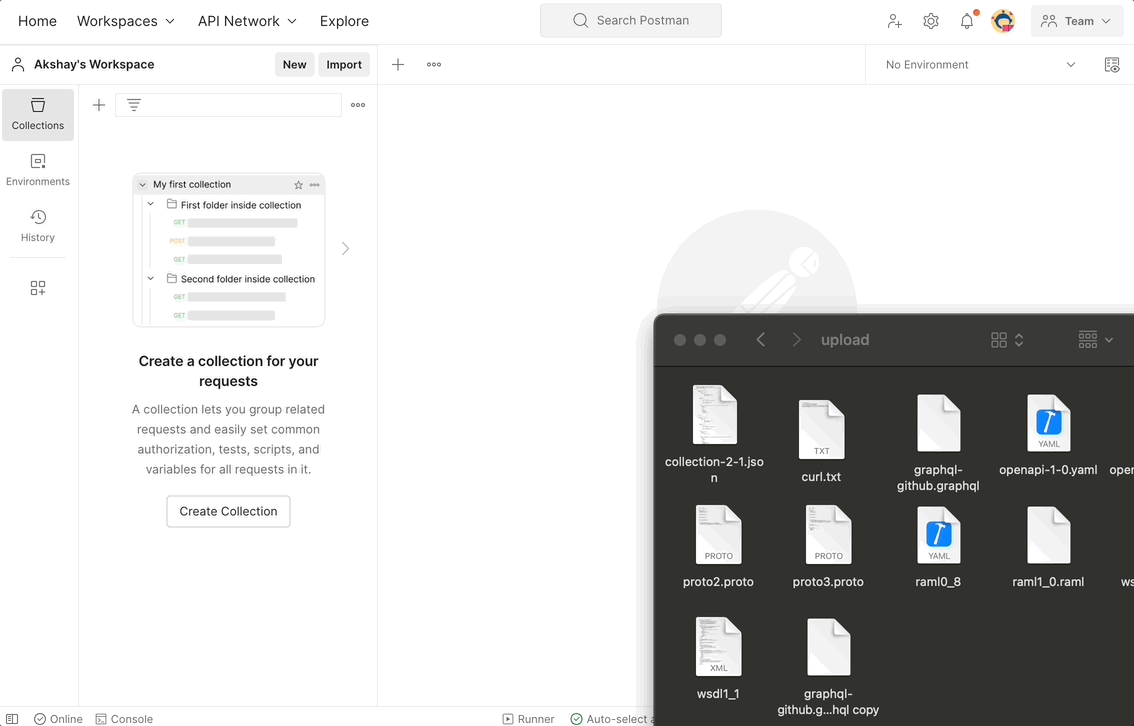1134x726 pixels.
Task: Open the environment quick look icon
Action: click(1112, 64)
